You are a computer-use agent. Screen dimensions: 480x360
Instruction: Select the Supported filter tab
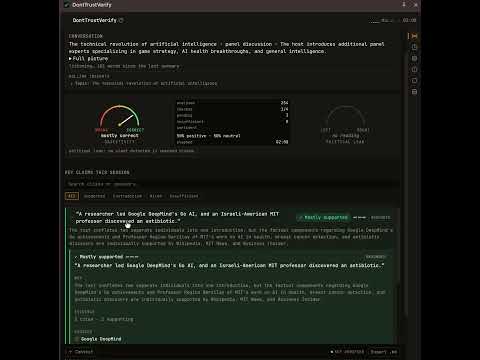tap(94, 196)
